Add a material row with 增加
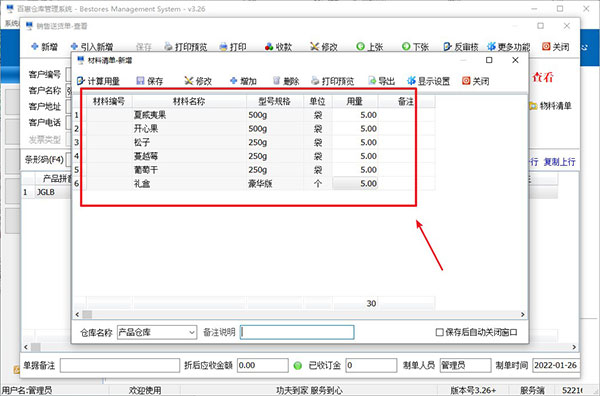Image resolution: width=600 pixels, height=396 pixels. pos(243,81)
